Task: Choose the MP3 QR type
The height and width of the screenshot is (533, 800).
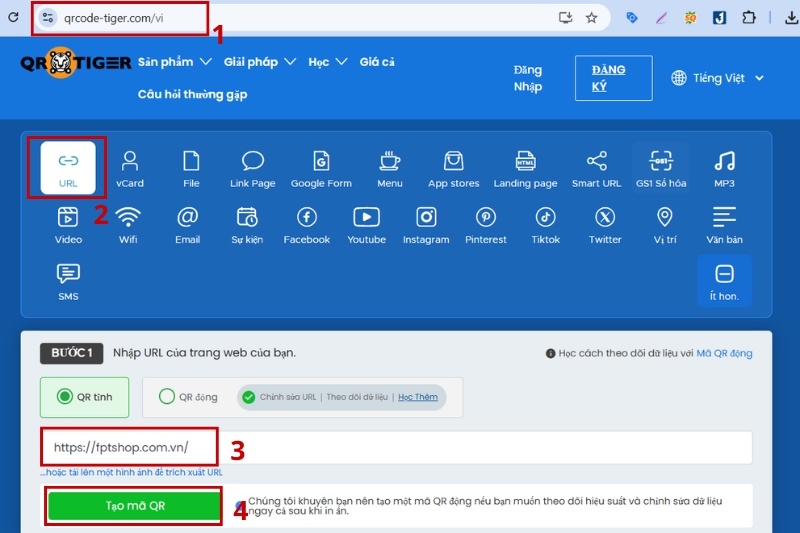Action: click(x=724, y=169)
